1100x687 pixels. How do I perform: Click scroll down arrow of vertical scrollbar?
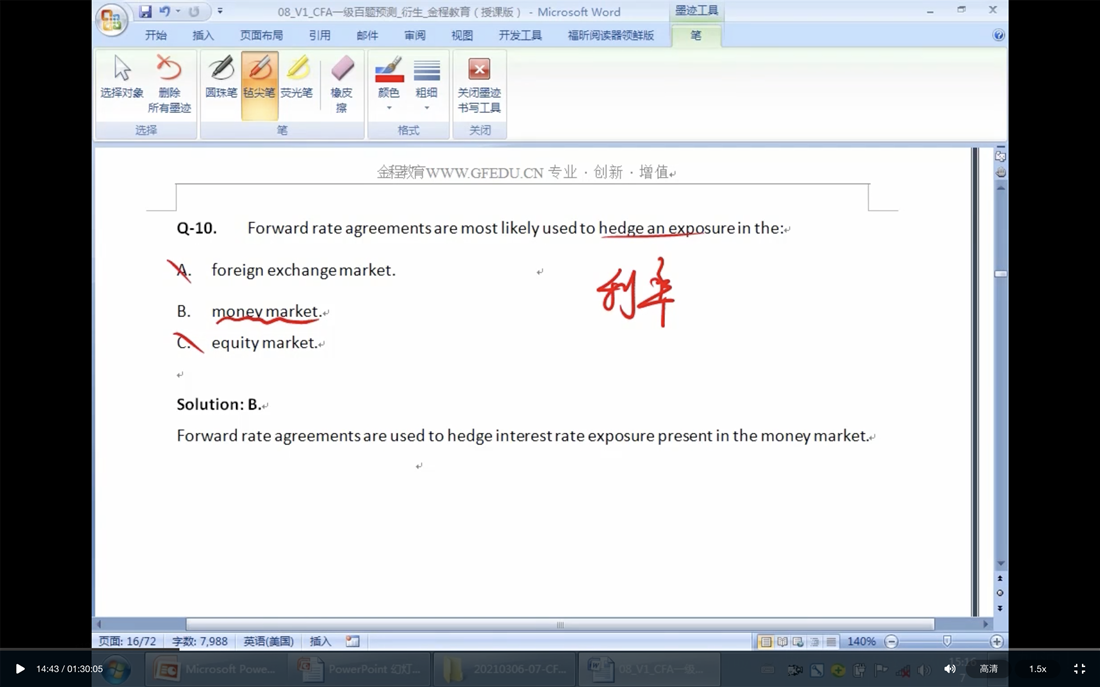(1001, 563)
